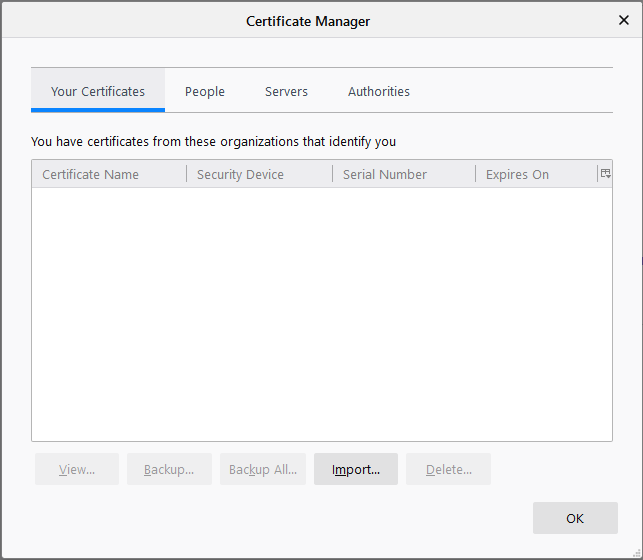
Task: Click the Certificate Manager title bar text
Action: tap(308, 21)
